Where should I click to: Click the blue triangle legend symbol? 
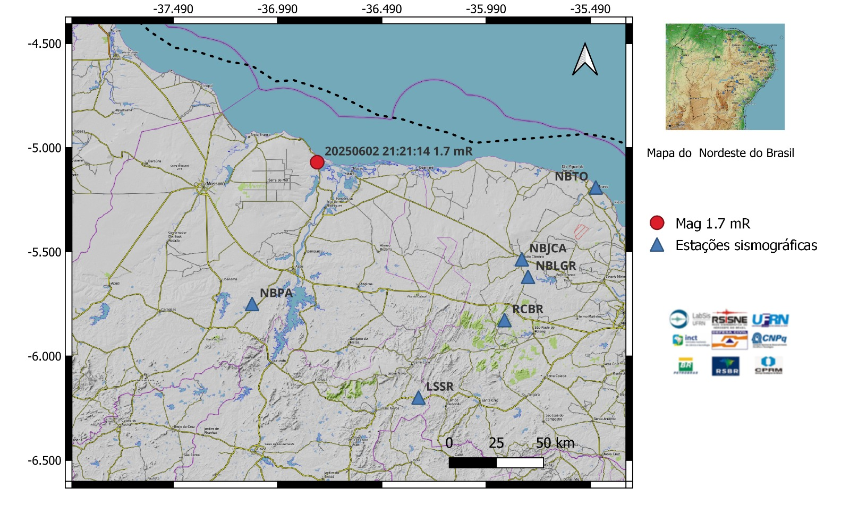pos(657,245)
